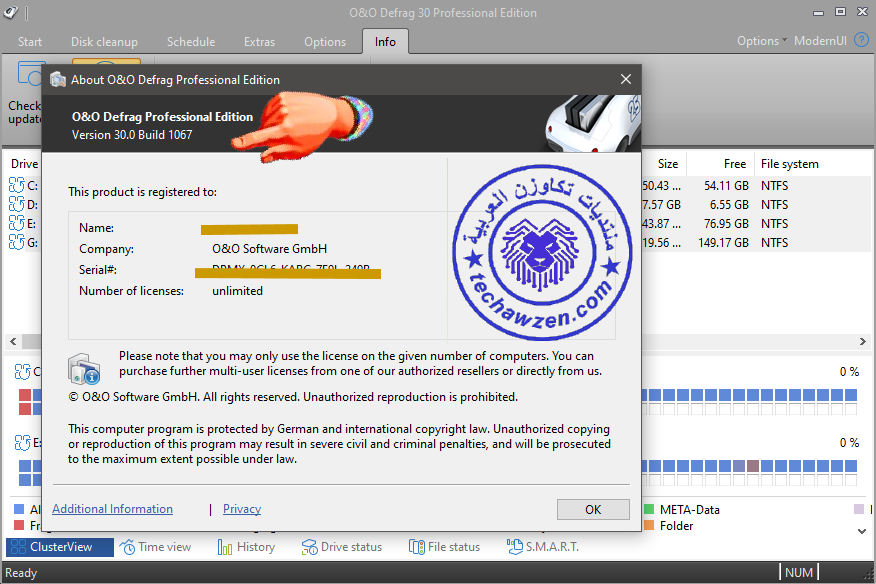This screenshot has width=876, height=584.
Task: Switch to ClusterView
Action: pyautogui.click(x=60, y=547)
